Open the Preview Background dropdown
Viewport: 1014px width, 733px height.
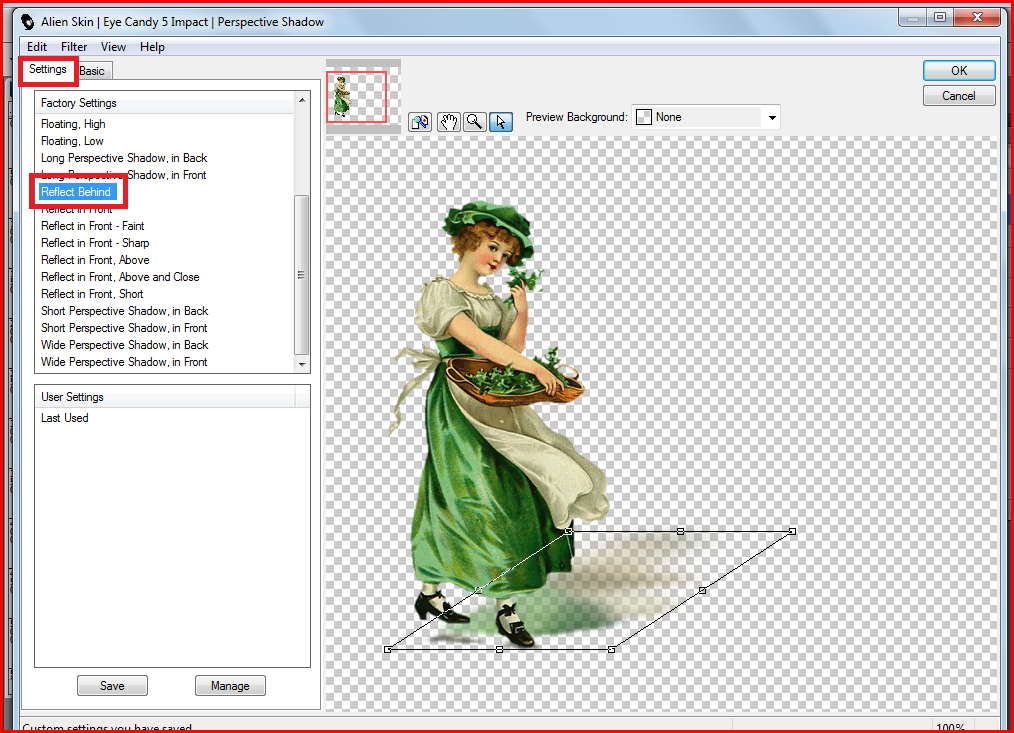point(772,117)
